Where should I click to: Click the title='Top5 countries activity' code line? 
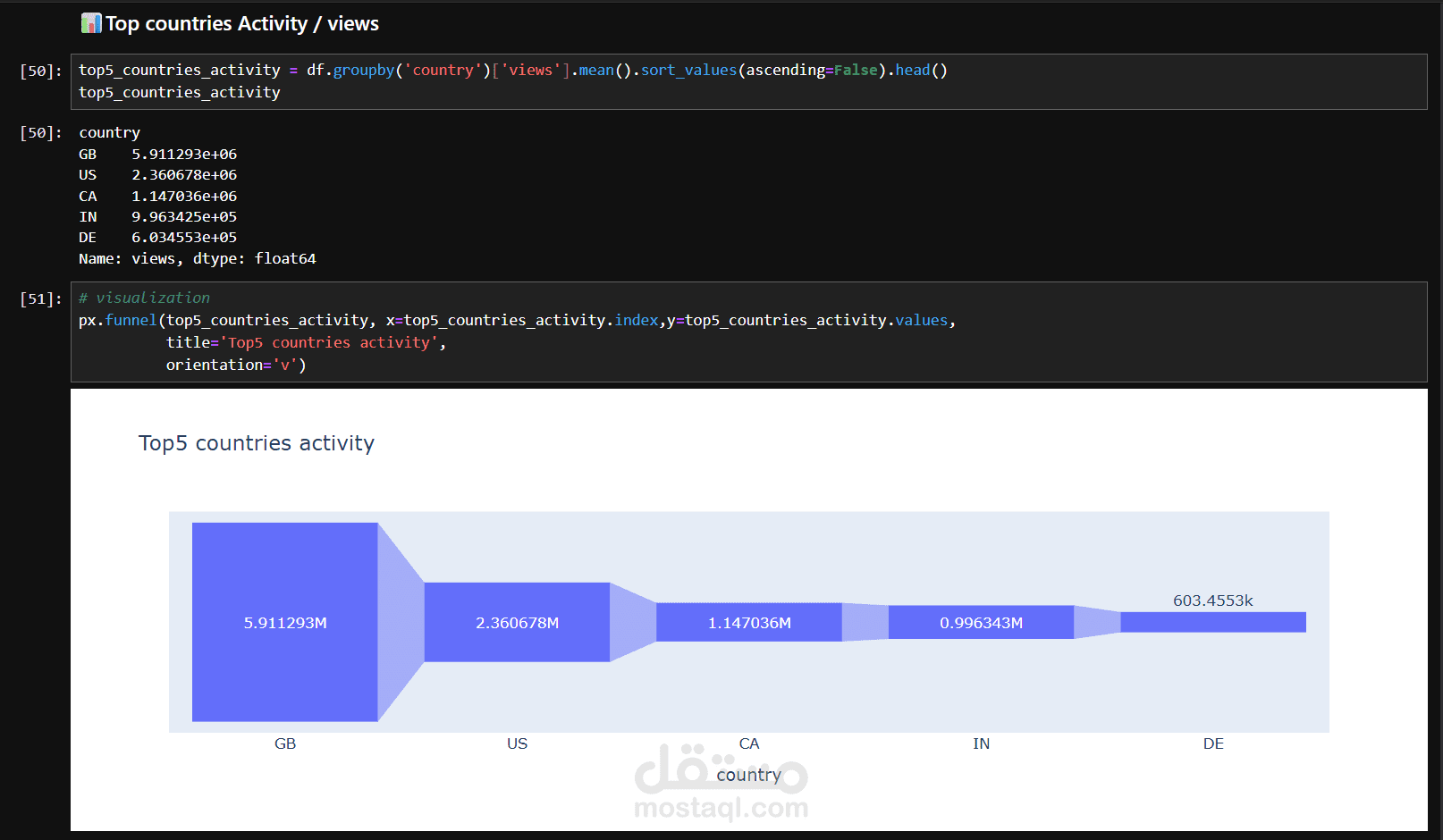[x=306, y=342]
